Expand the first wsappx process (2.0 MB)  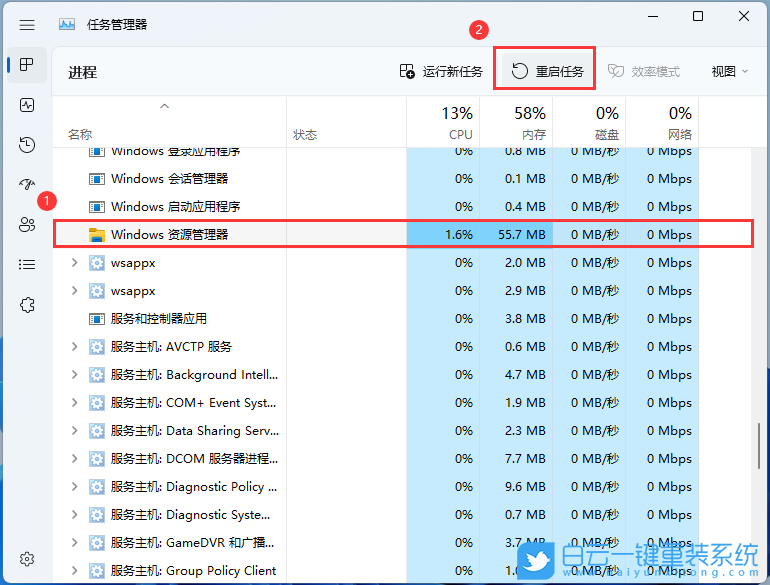[74, 263]
